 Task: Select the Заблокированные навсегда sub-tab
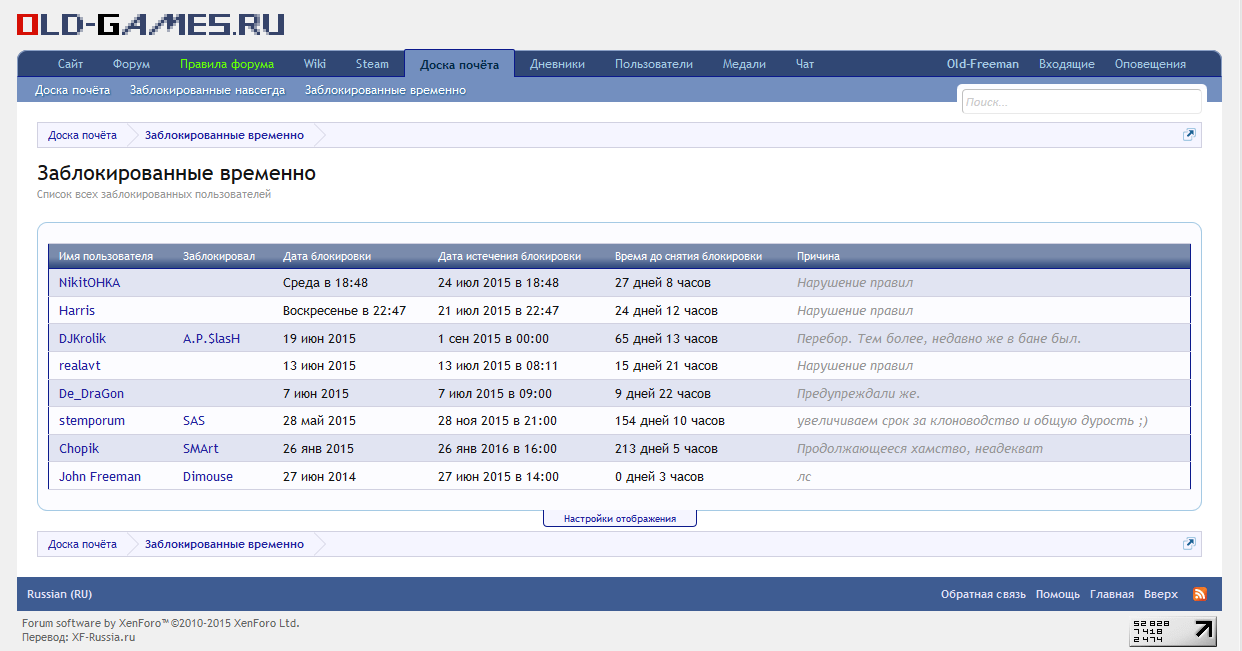point(207,90)
